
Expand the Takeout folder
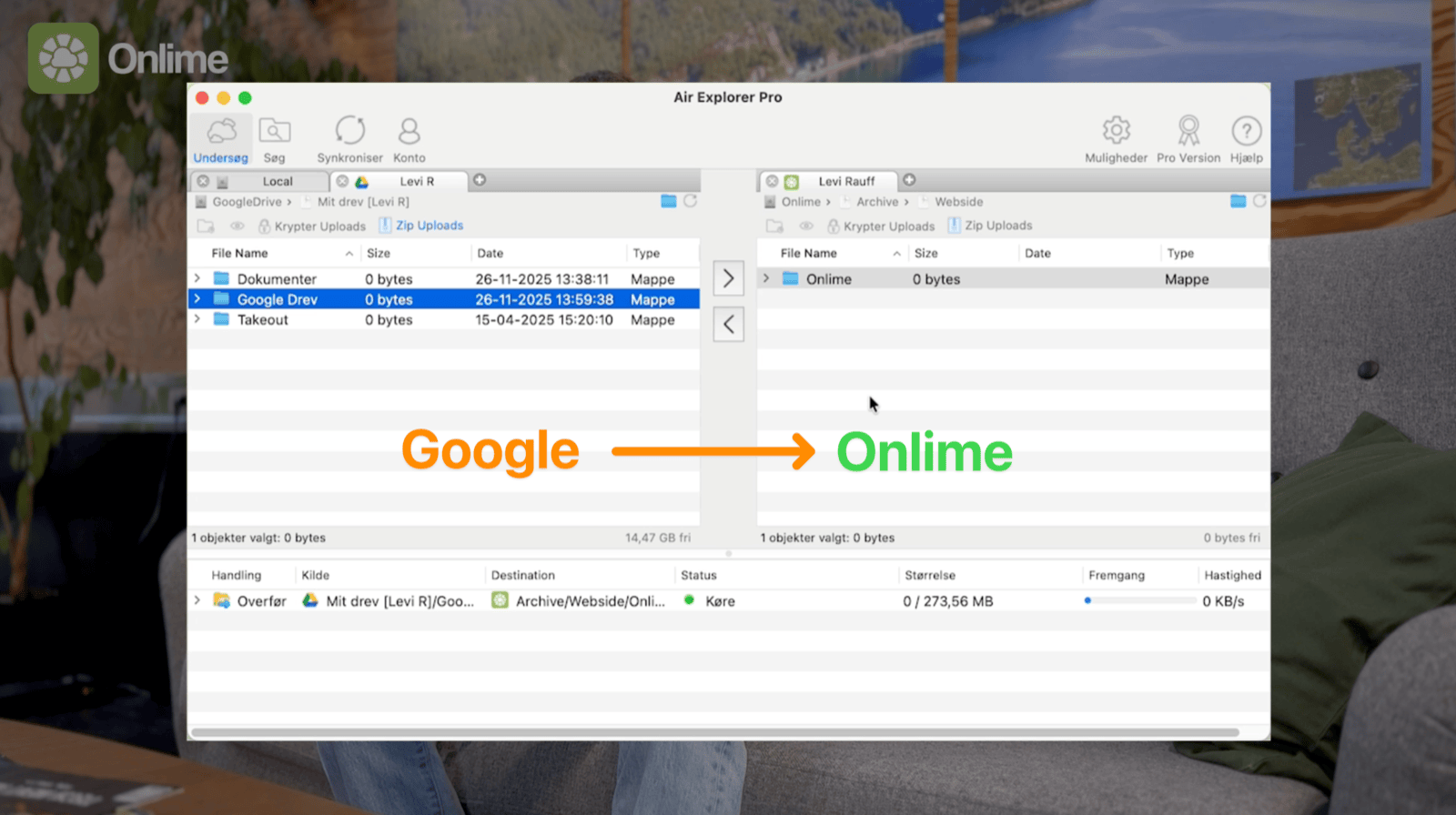pos(197,319)
